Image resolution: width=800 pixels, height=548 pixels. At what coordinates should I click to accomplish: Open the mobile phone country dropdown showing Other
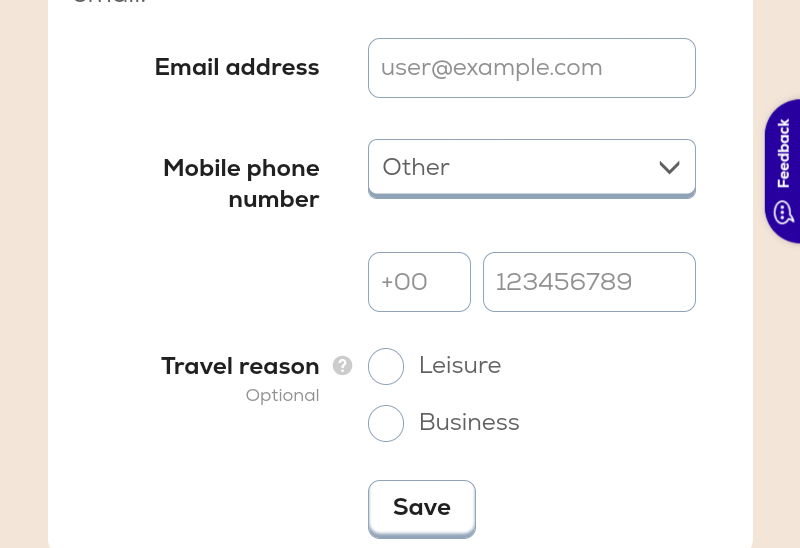point(532,168)
